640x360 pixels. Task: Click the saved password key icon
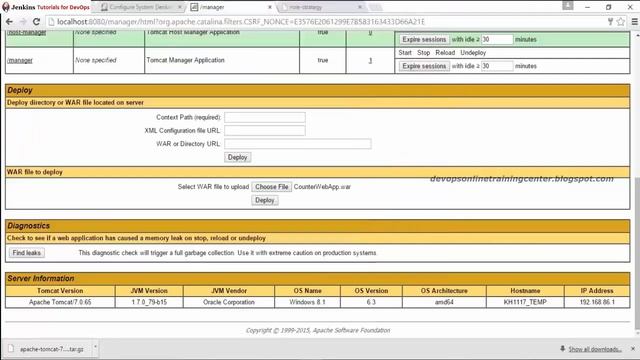tap(610, 22)
